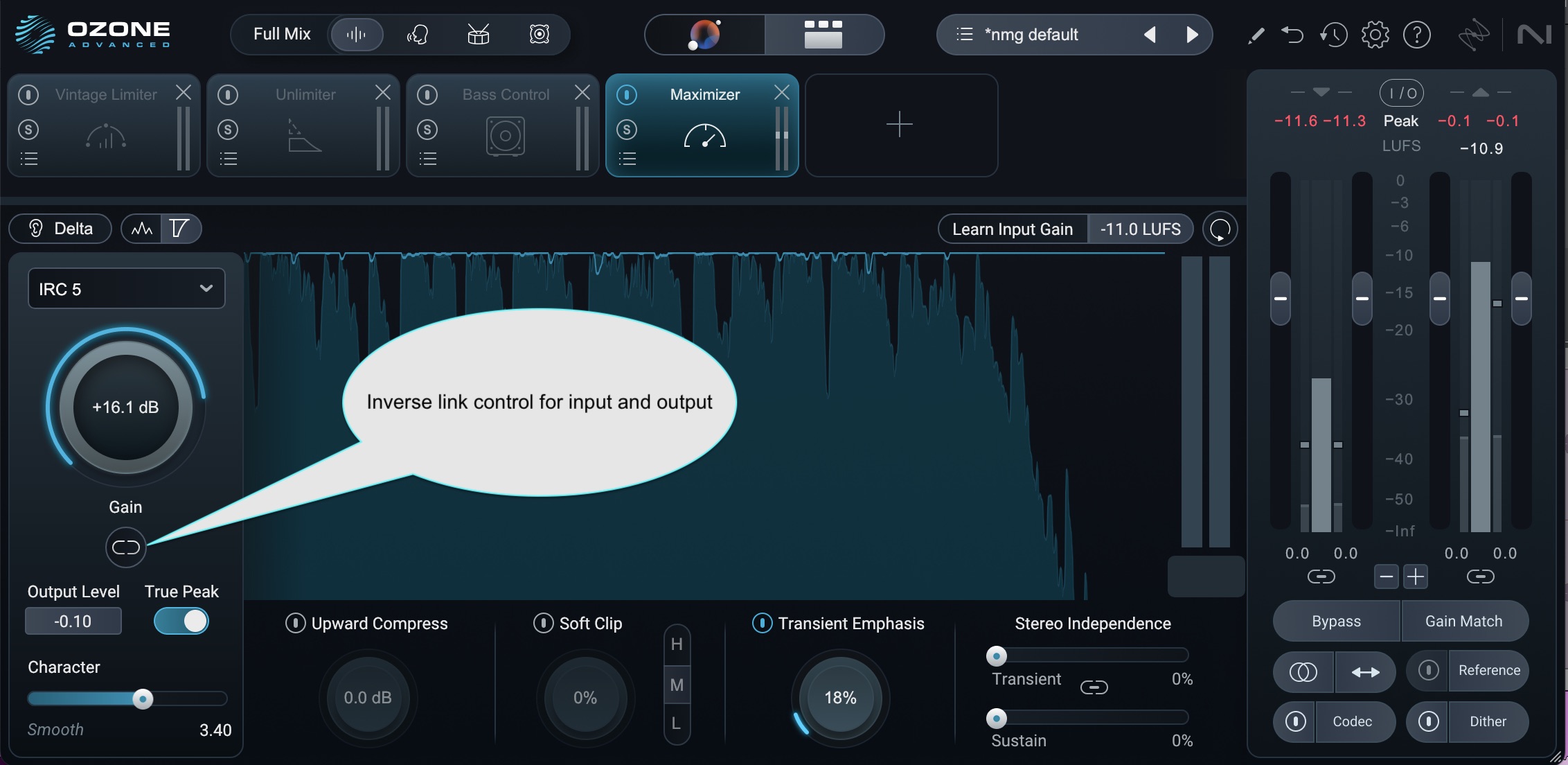Enable Upward Compress power button
1568x765 pixels.
point(296,624)
